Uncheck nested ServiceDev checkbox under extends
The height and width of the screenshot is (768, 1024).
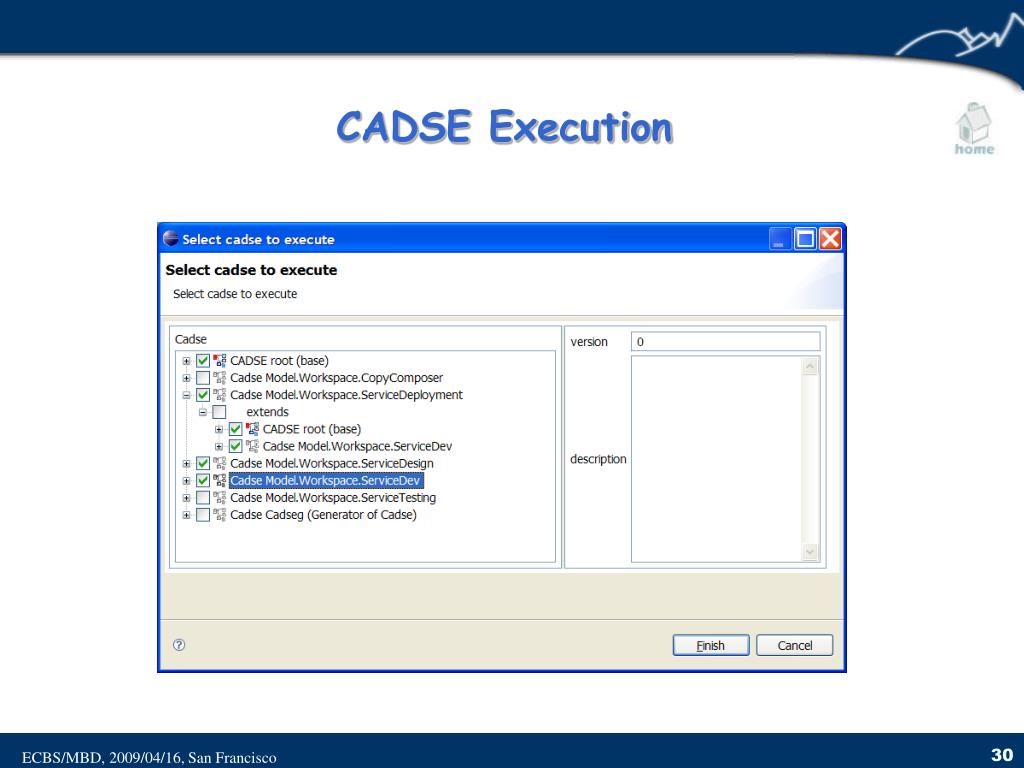pos(236,446)
